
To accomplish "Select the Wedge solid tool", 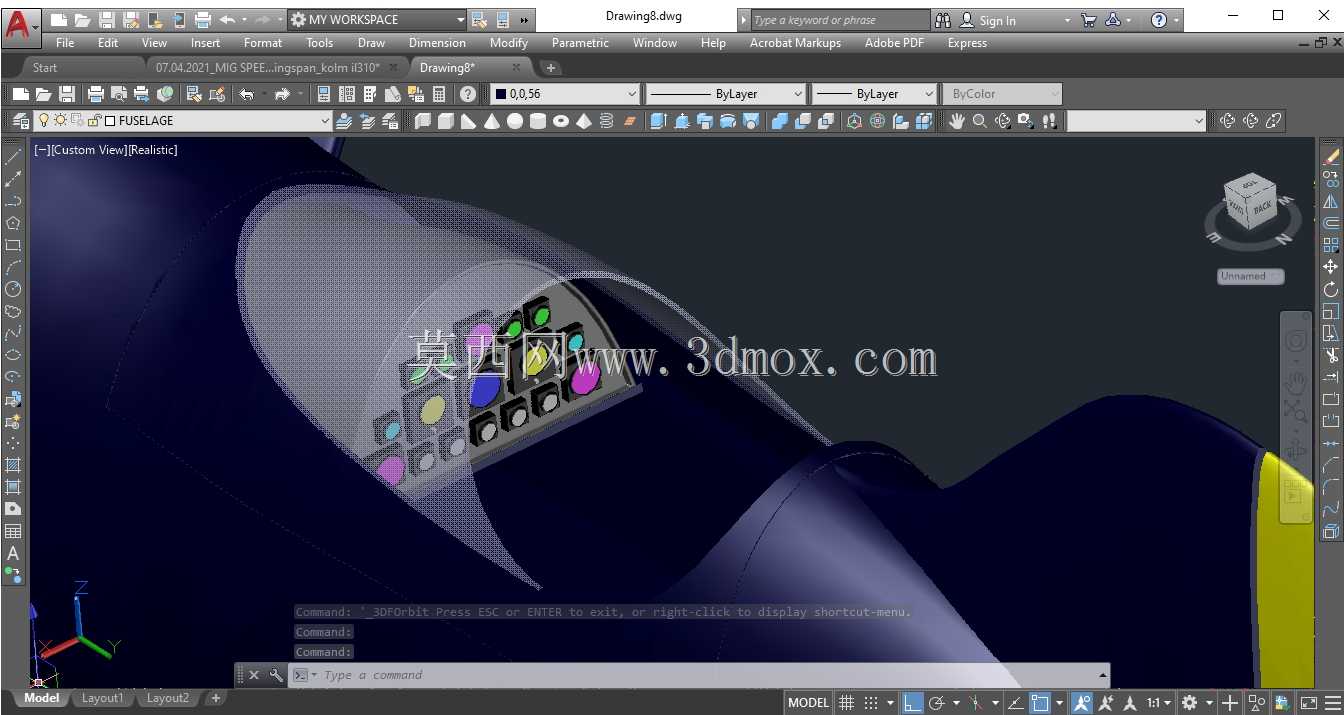I will pos(469,121).
